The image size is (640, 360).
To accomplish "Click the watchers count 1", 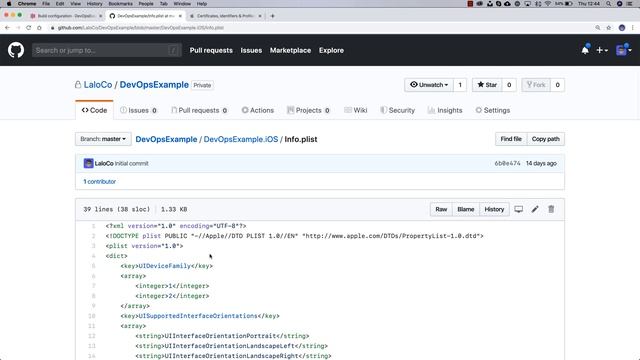I will pyautogui.click(x=460, y=85).
